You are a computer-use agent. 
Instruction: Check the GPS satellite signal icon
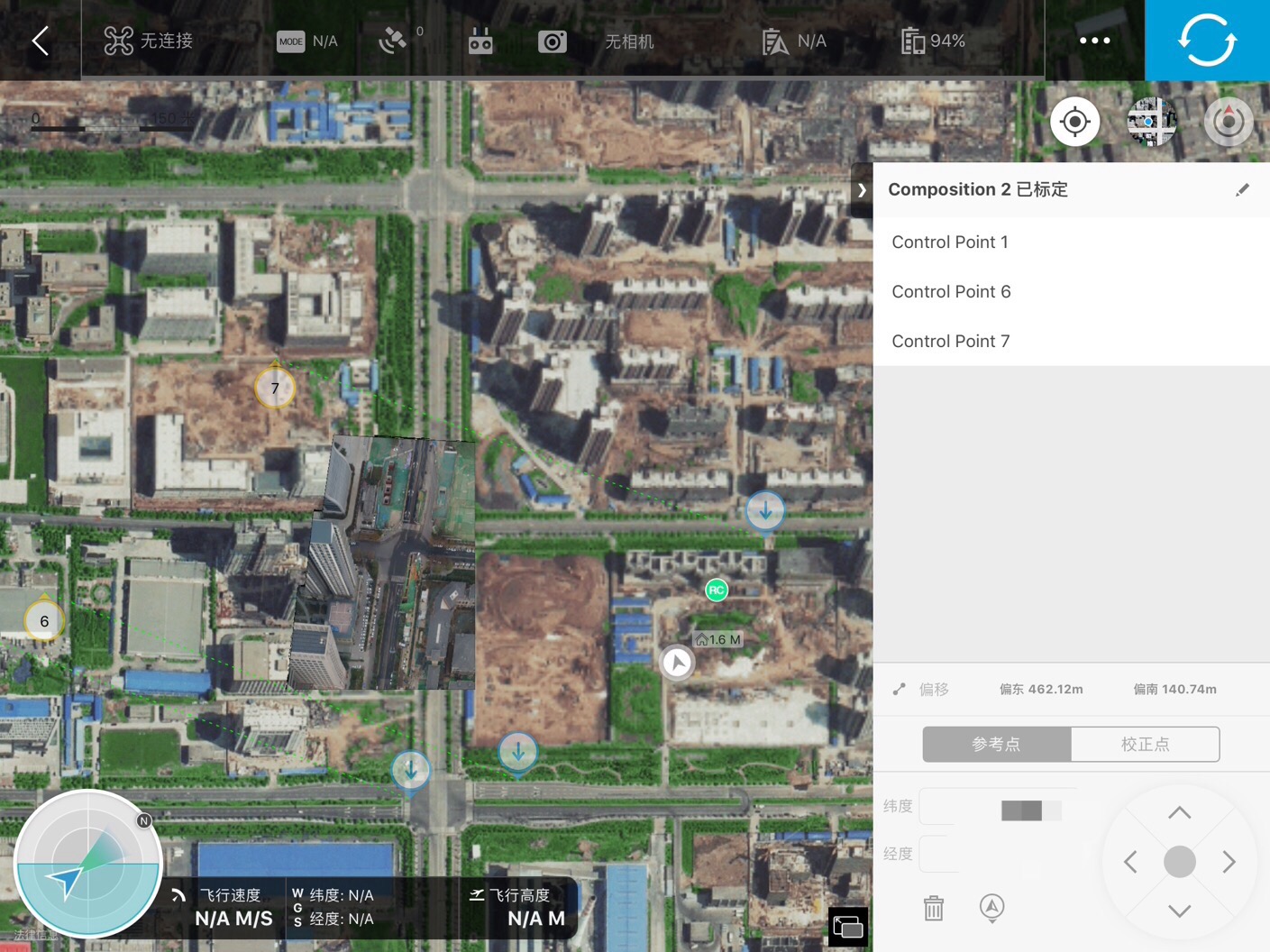(394, 41)
